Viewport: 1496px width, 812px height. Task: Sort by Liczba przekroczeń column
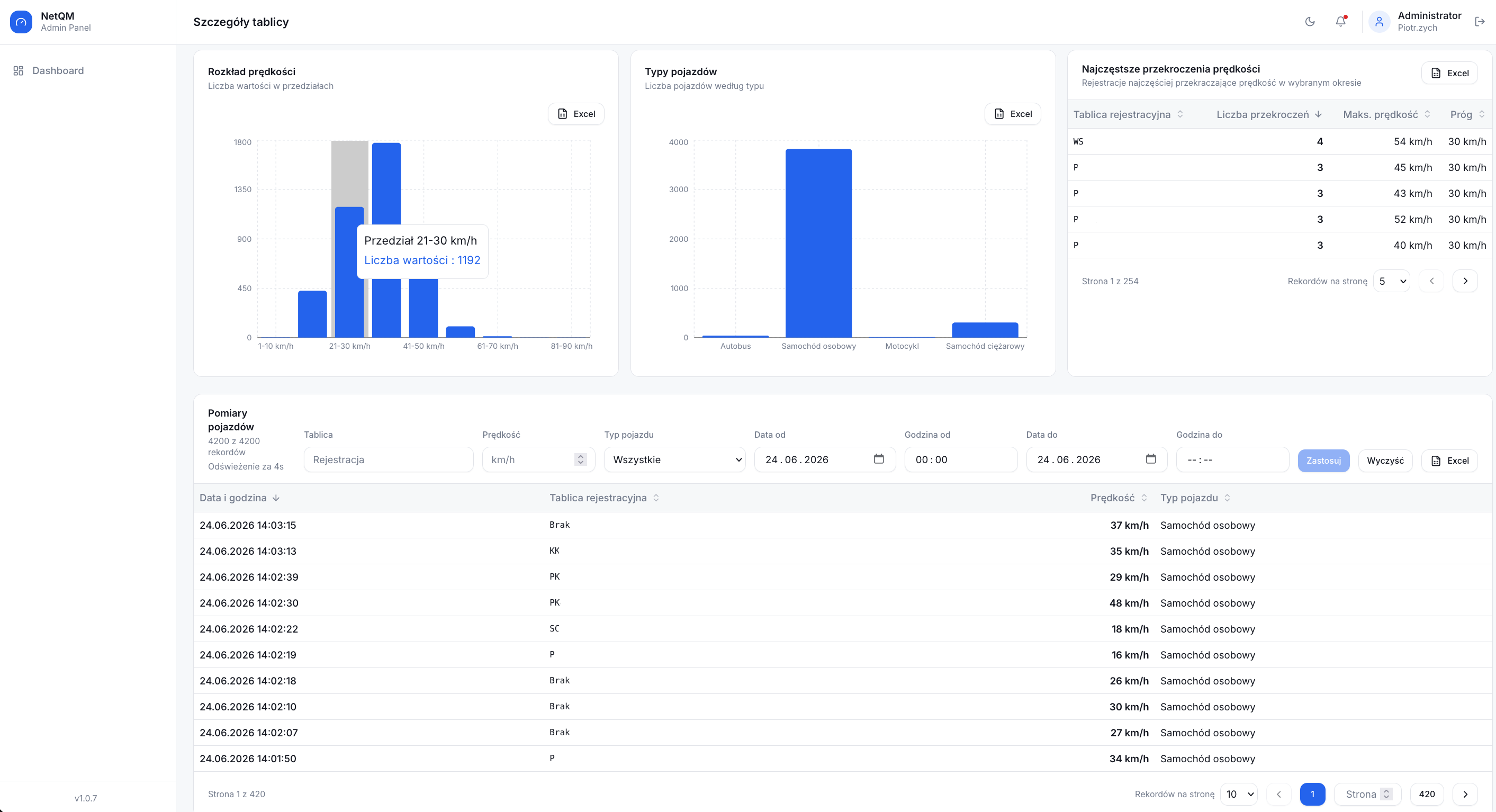click(x=1268, y=114)
